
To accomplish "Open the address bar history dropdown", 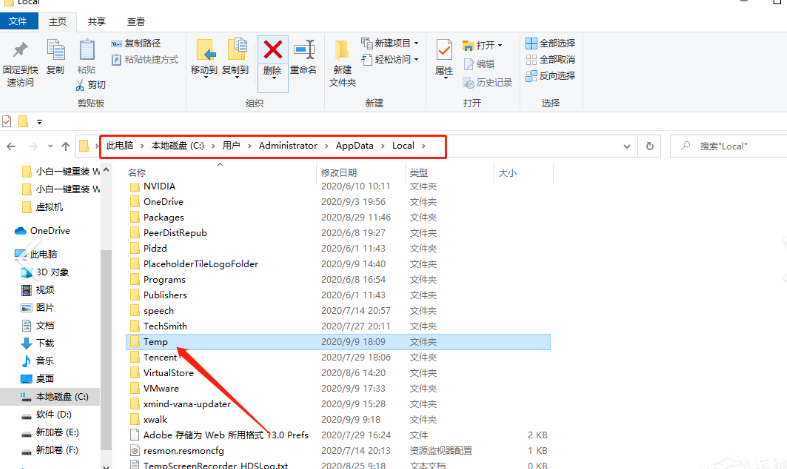I will (x=626, y=147).
